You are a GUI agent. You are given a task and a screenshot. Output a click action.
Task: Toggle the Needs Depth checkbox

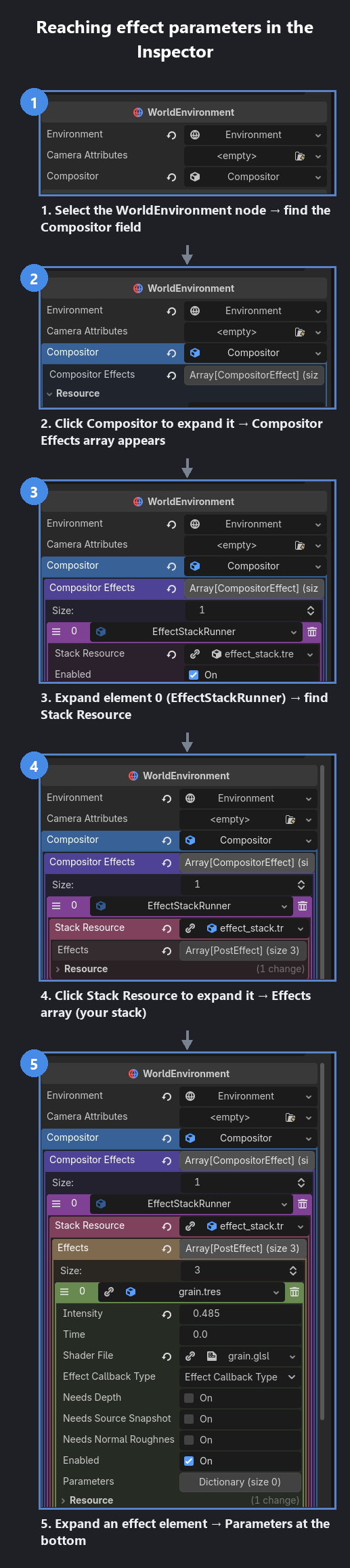point(189,1398)
